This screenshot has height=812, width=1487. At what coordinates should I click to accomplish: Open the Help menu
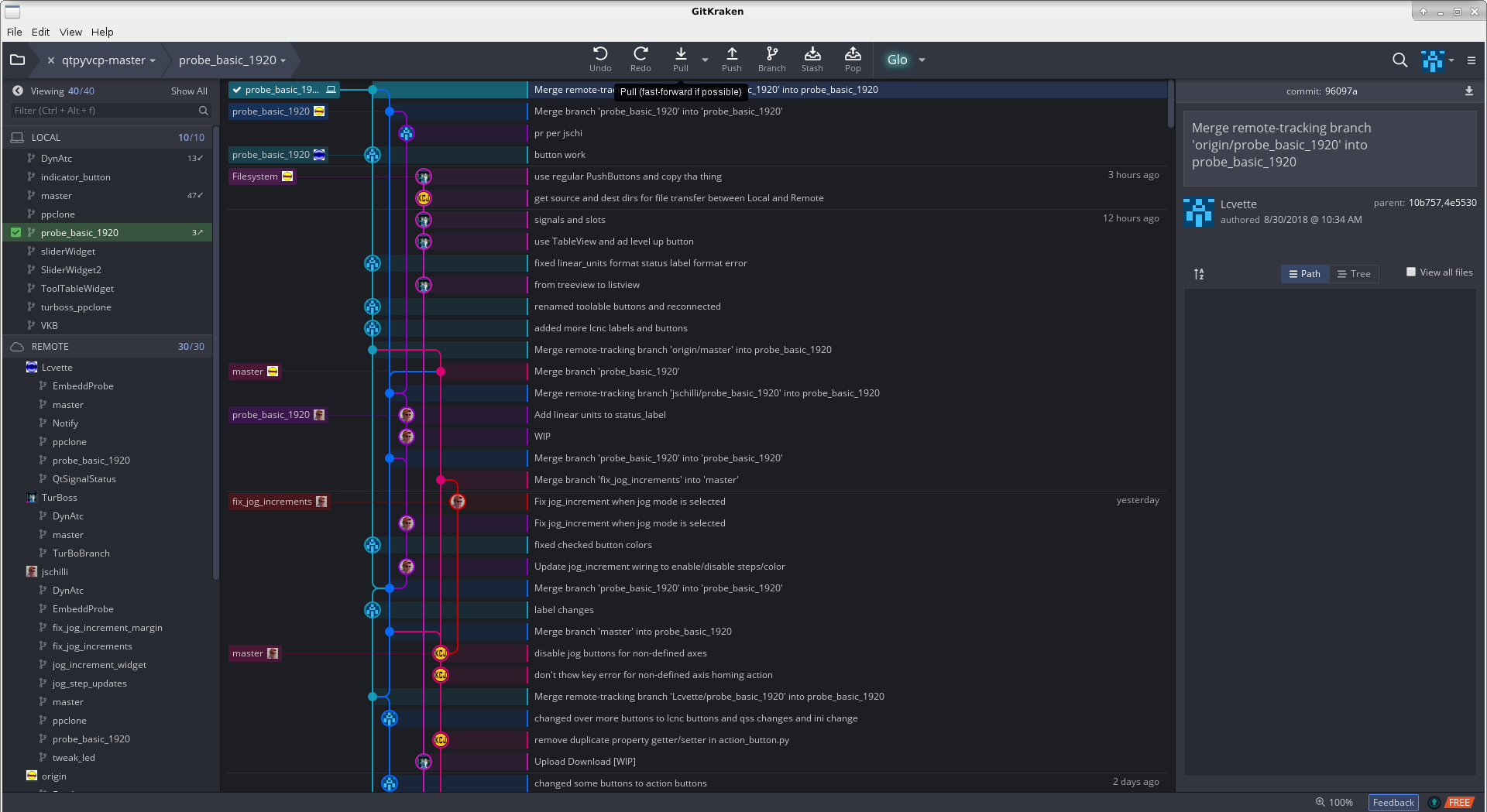102,32
